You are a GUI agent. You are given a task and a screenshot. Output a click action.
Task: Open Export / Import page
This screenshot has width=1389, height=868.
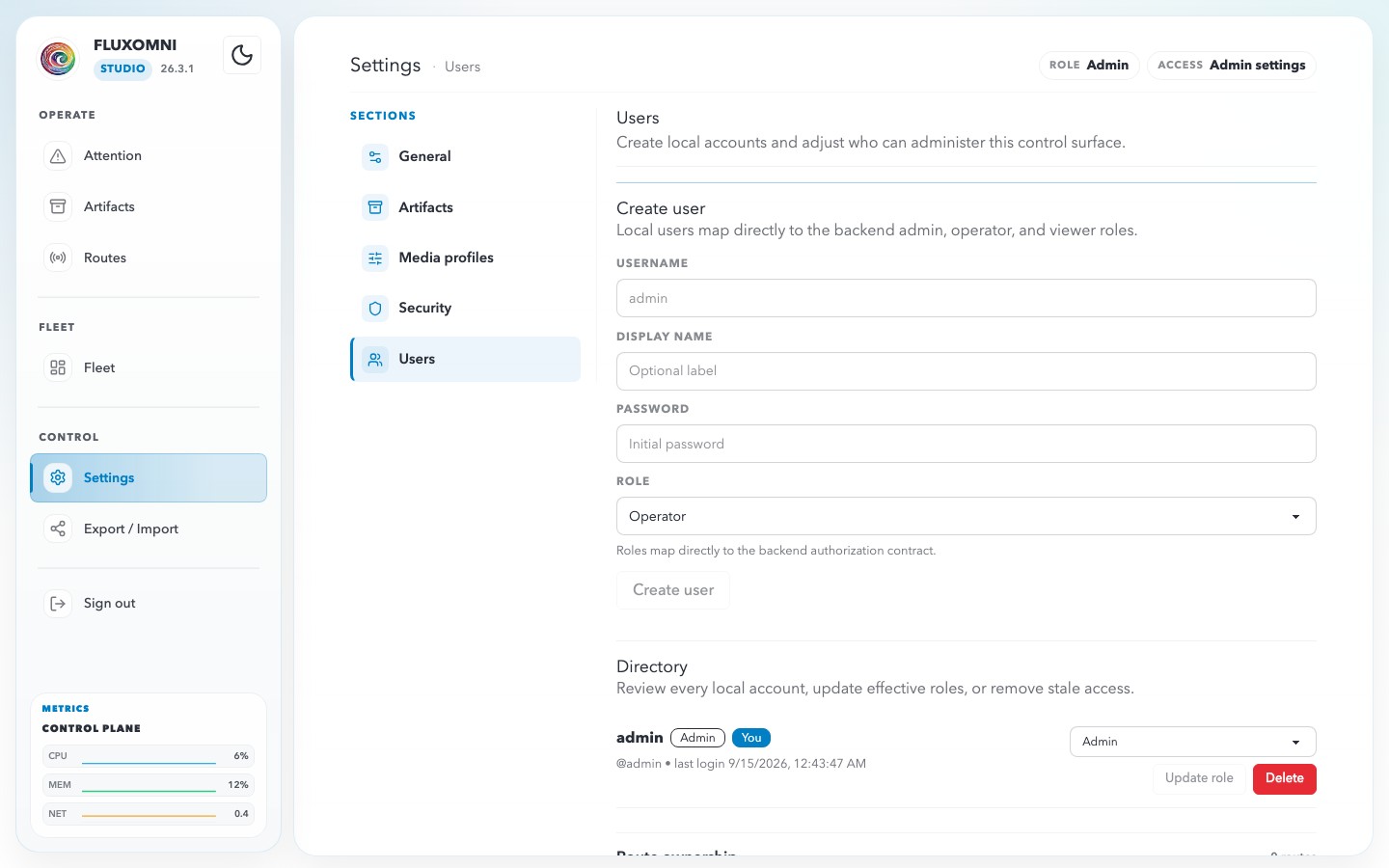(149, 529)
